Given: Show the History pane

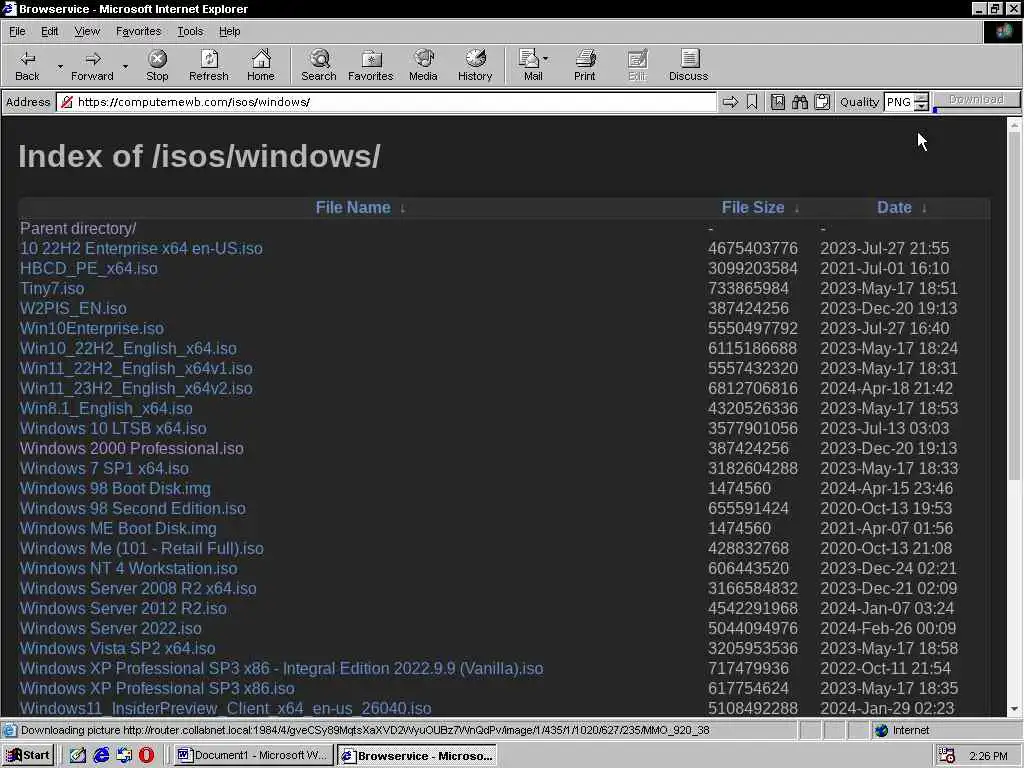Looking at the screenshot, I should 475,65.
